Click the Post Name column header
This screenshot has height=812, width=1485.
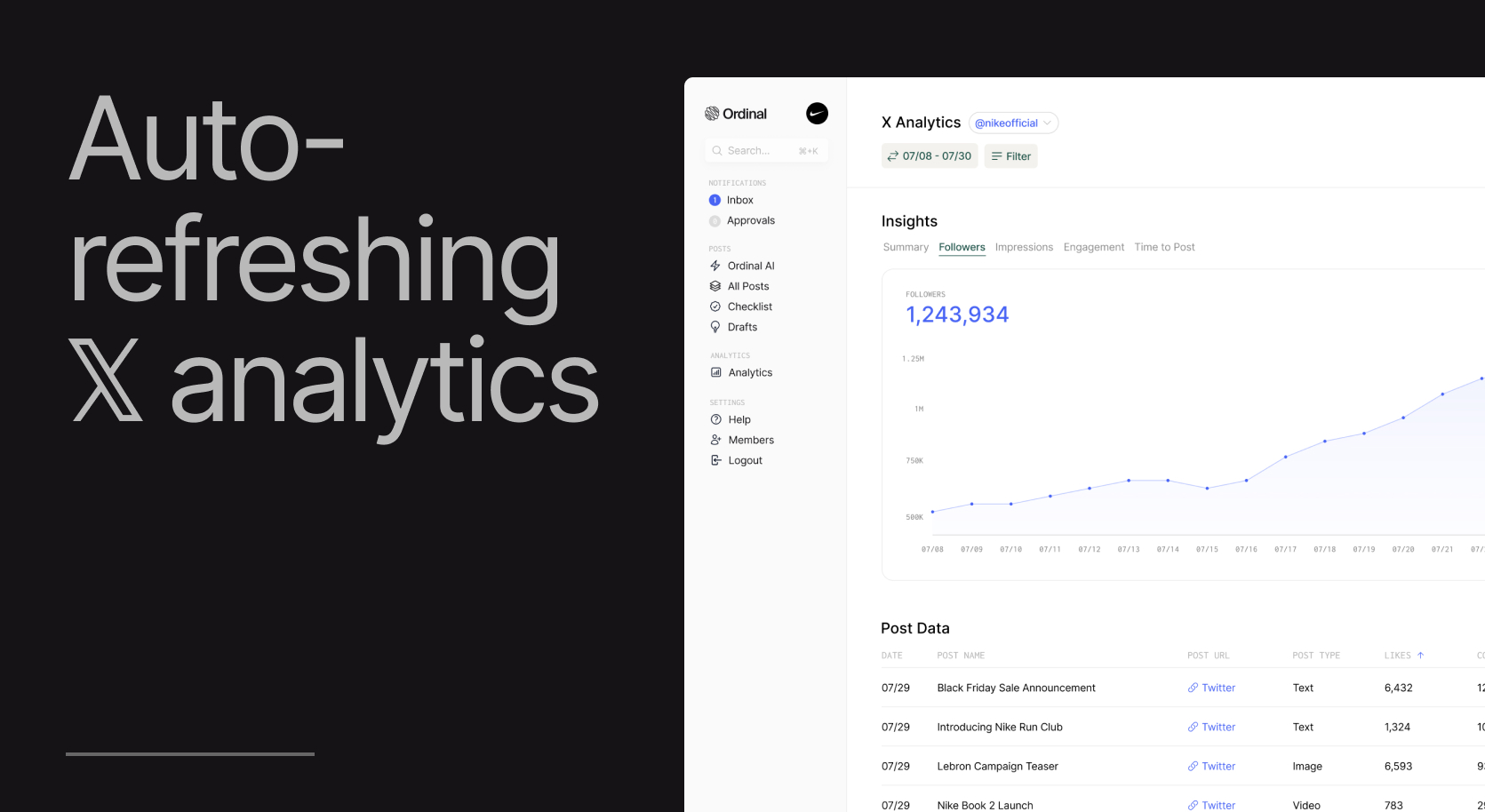(961, 656)
